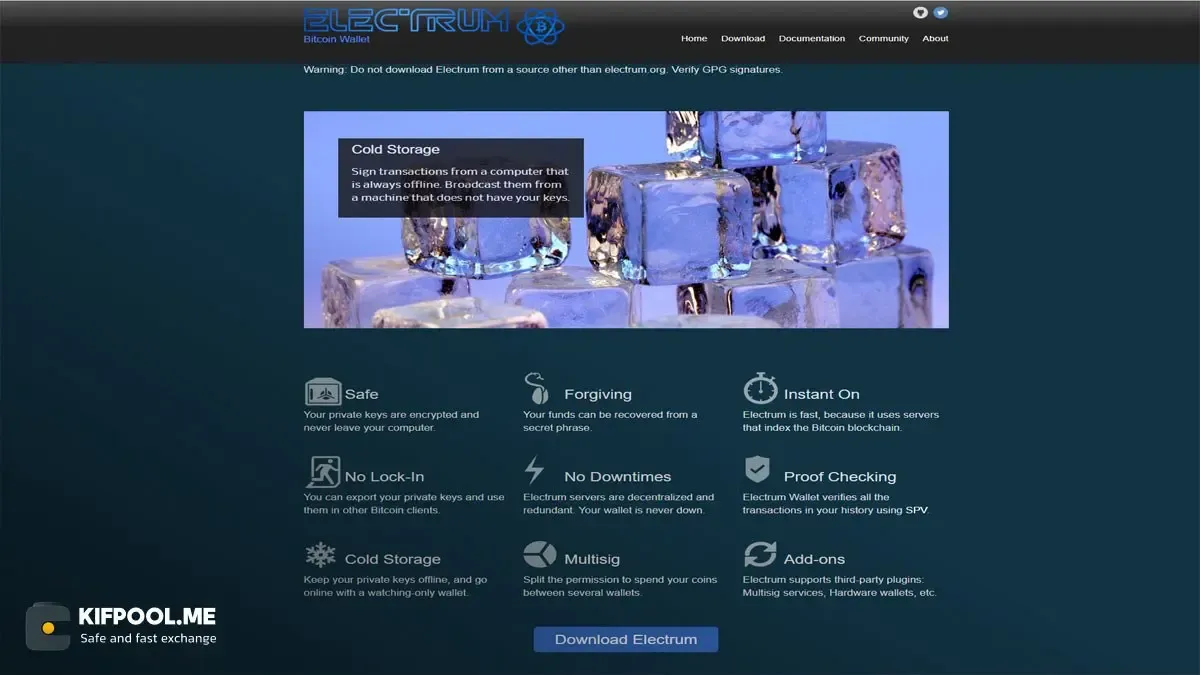Click the Multisig pie chart icon
This screenshot has height=675, width=1200.
coord(540,554)
